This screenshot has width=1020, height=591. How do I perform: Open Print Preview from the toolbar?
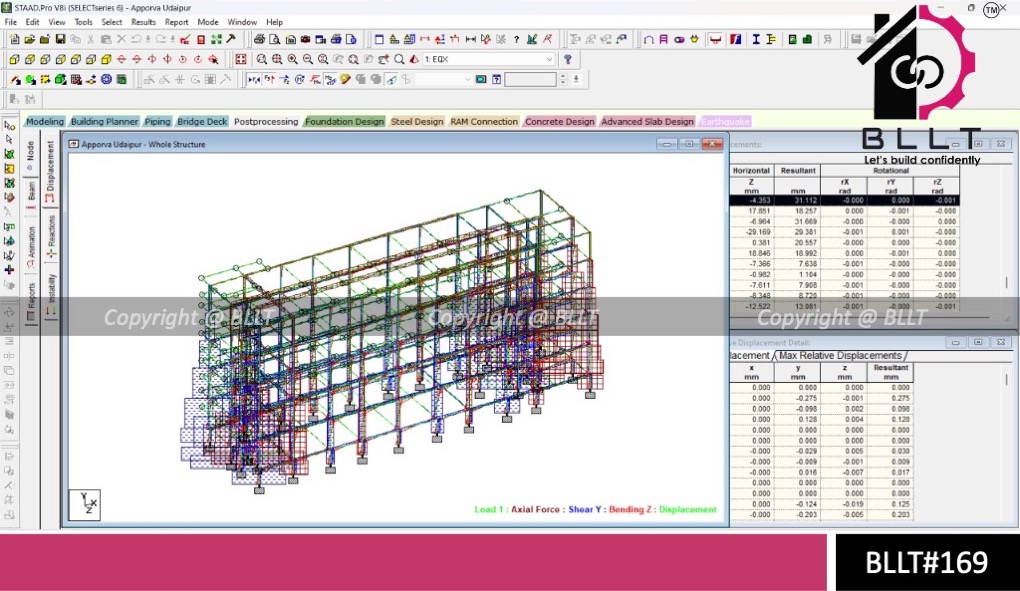(275, 39)
